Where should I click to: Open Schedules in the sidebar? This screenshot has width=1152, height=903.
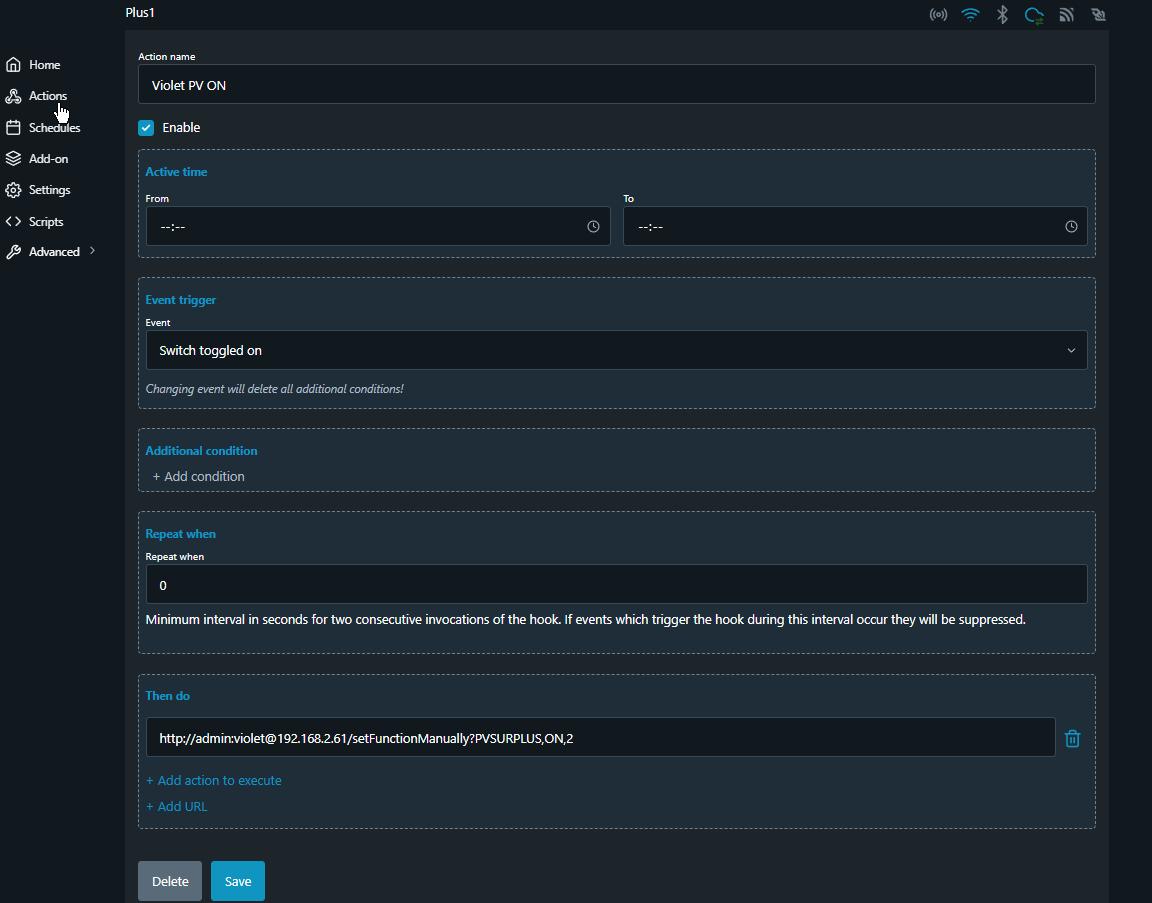tap(54, 128)
